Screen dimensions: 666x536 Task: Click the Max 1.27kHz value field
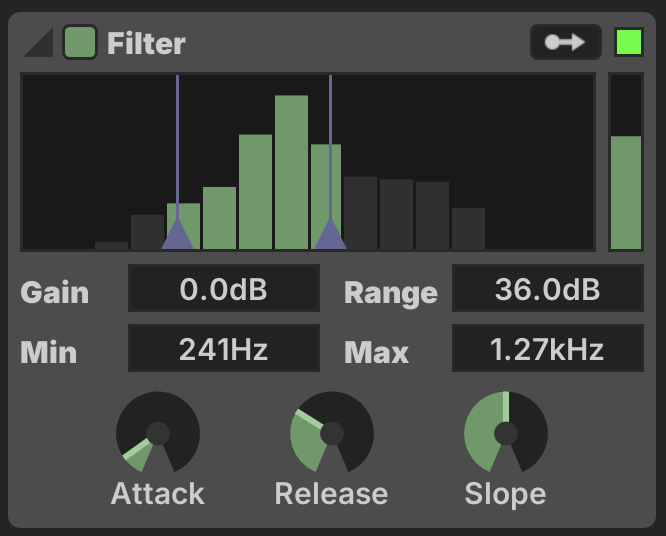pos(547,348)
